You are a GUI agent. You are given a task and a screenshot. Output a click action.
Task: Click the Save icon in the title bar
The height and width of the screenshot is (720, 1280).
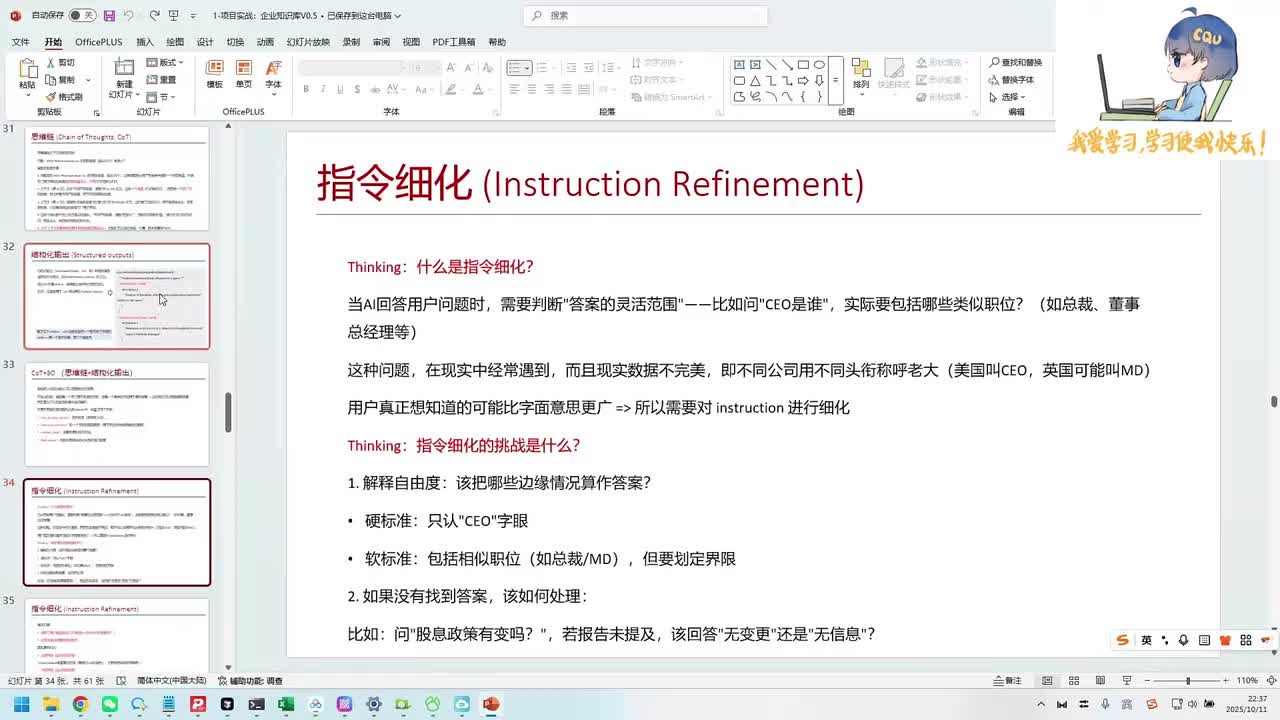coord(109,16)
